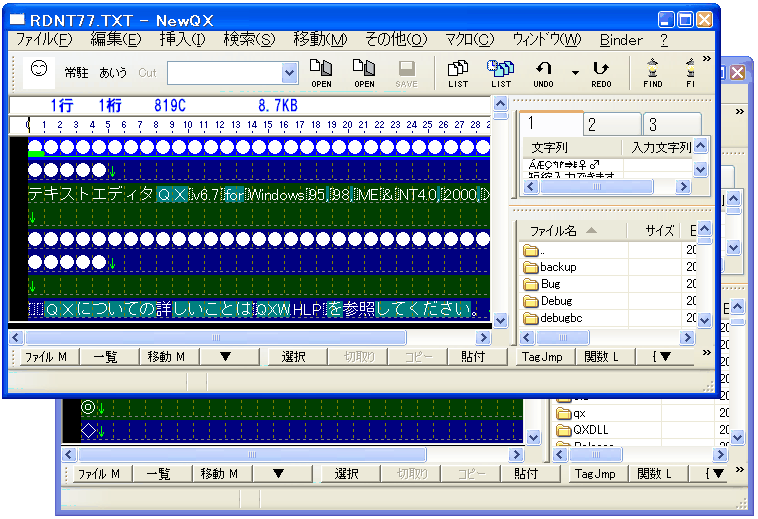
Task: Click editor vertical scrollbar up arrow
Action: (x=500, y=103)
